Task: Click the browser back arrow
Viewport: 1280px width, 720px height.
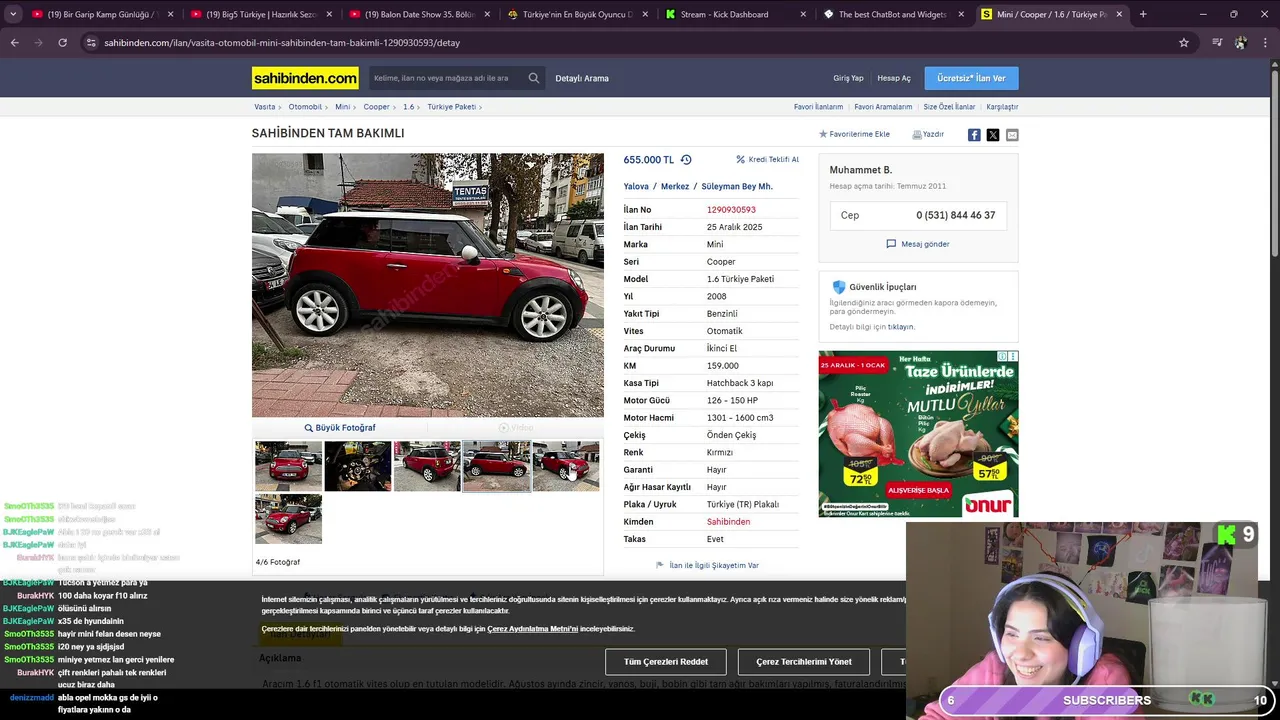Action: click(14, 43)
